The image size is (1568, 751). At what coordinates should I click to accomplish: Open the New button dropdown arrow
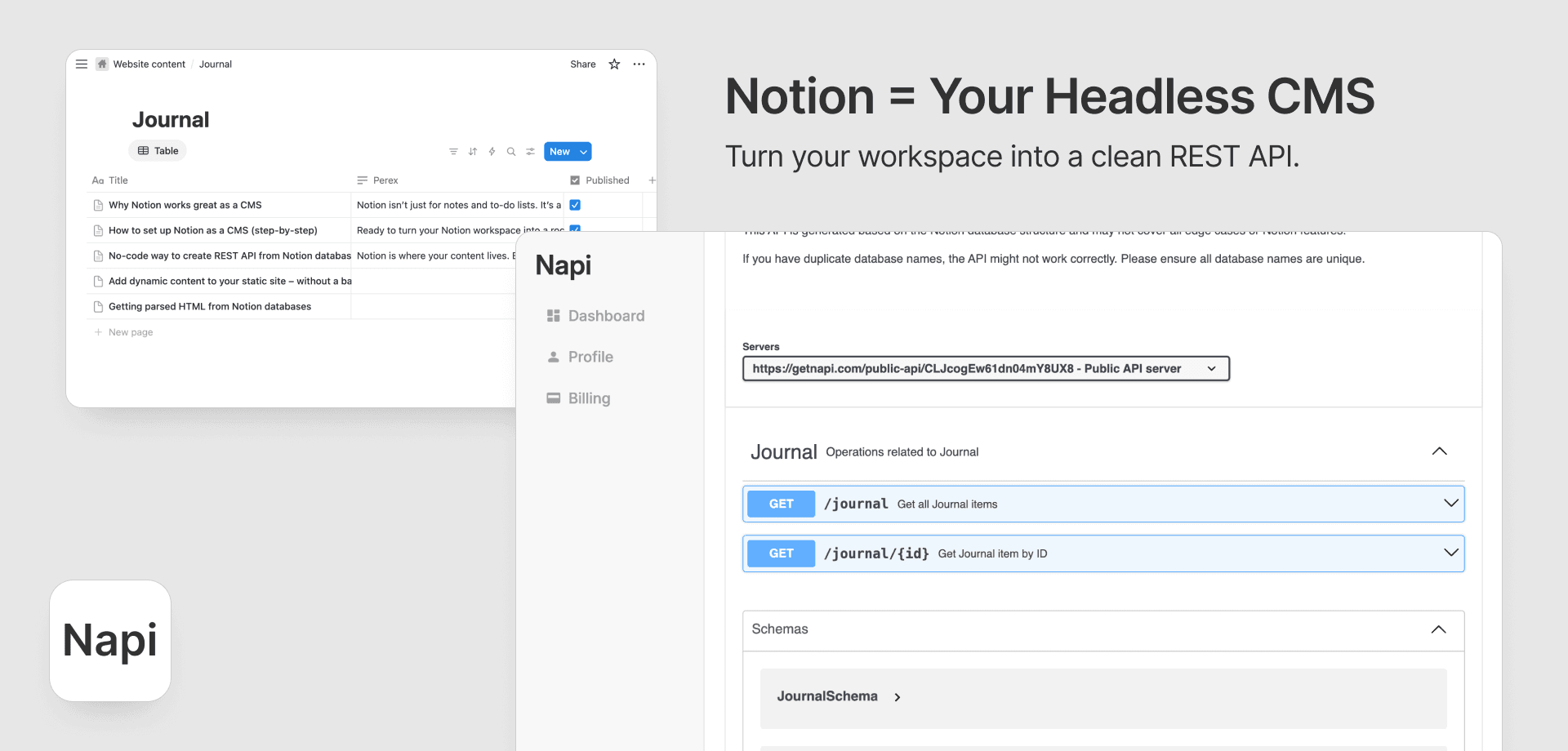pos(583,152)
